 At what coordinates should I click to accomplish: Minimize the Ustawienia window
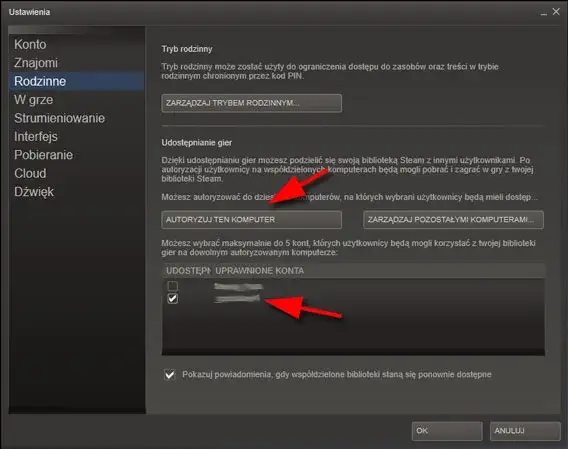tap(543, 13)
